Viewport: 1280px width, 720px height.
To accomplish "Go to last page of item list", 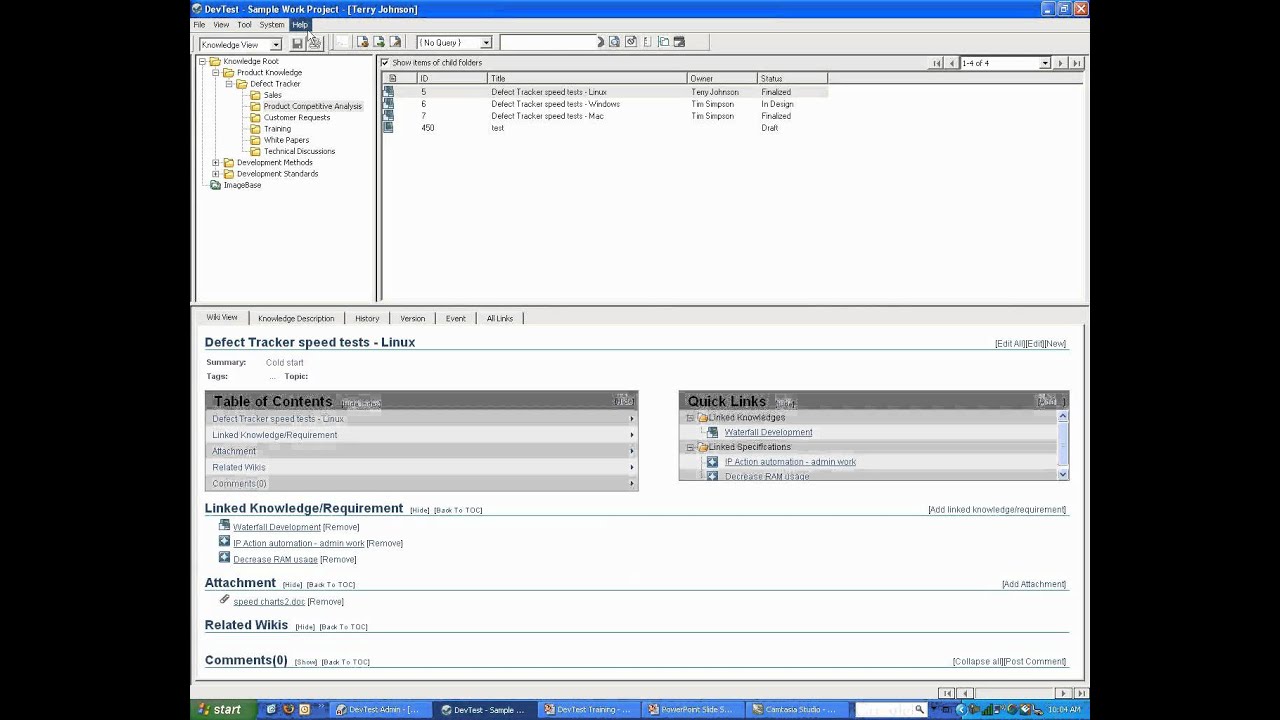I will coord(1077,63).
